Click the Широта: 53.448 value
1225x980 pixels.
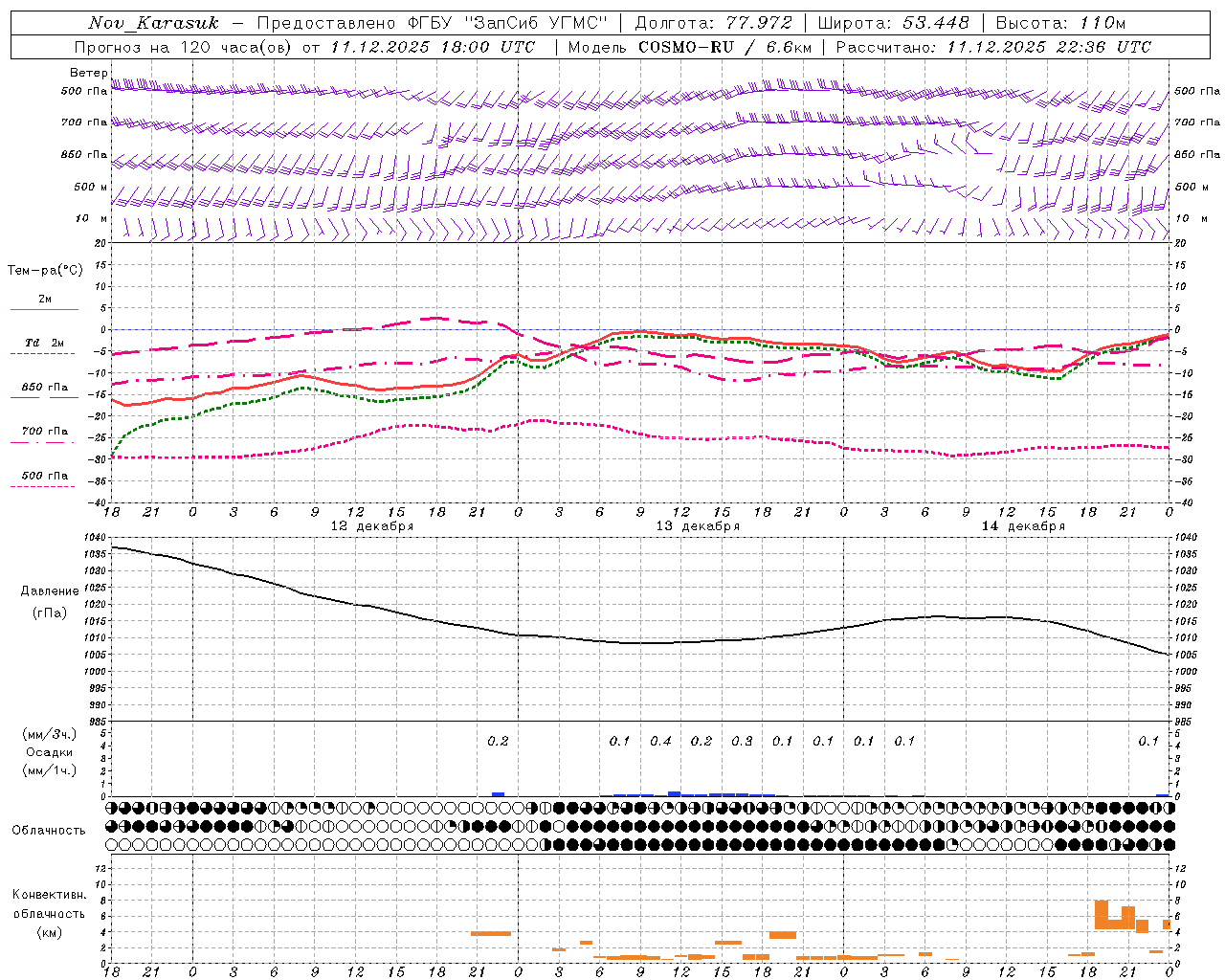tap(893, 23)
